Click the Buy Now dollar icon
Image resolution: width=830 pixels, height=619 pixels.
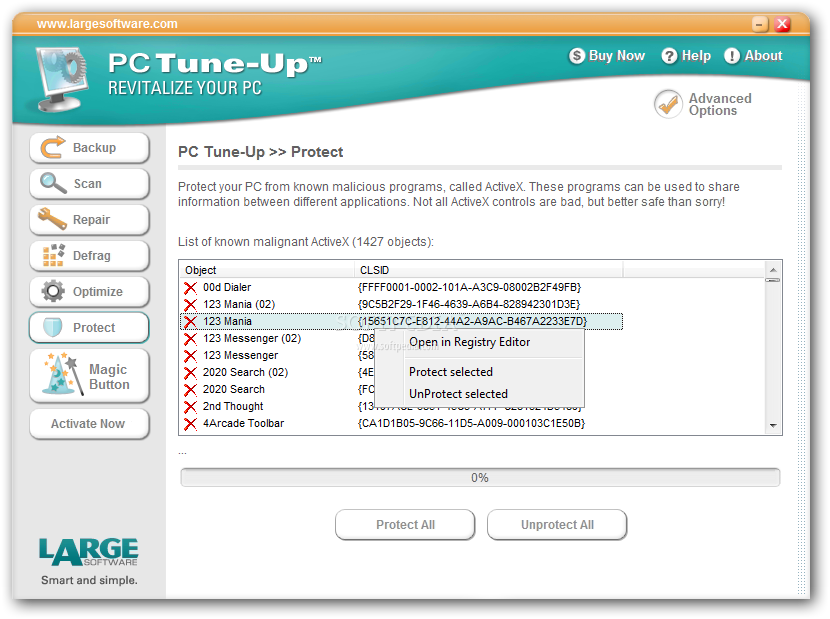coord(576,56)
